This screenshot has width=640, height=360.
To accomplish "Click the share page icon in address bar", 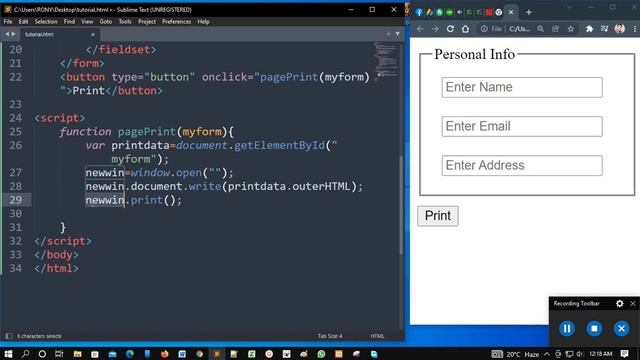I will tap(556, 29).
